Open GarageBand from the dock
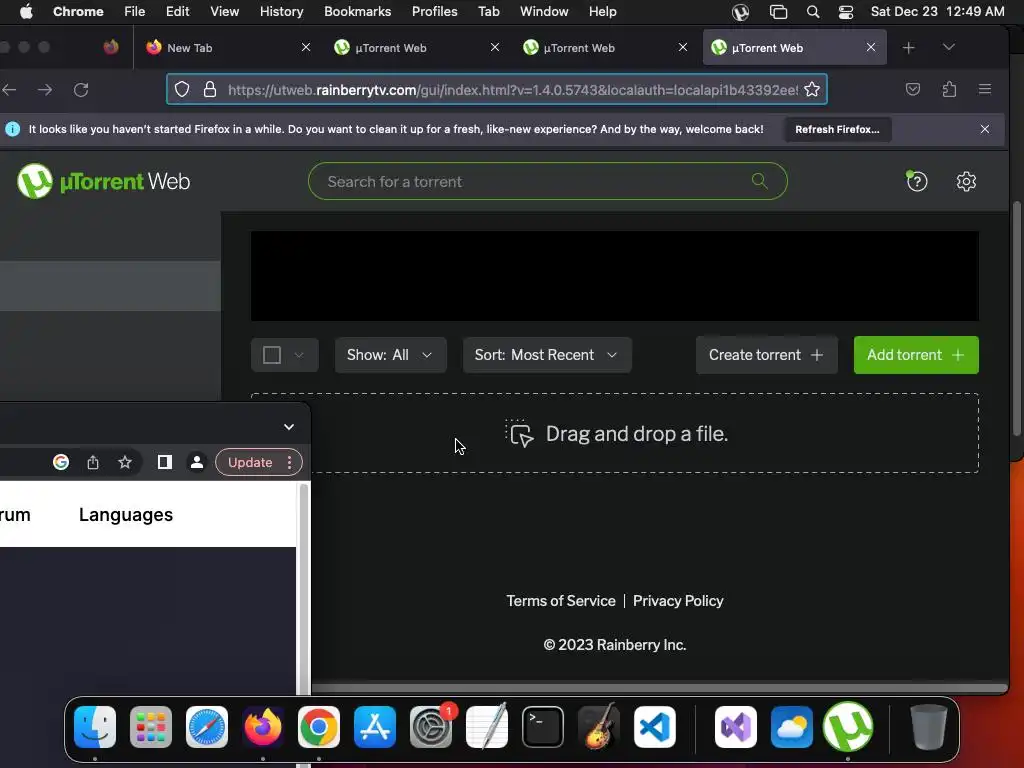Image resolution: width=1024 pixels, height=768 pixels. pos(599,727)
